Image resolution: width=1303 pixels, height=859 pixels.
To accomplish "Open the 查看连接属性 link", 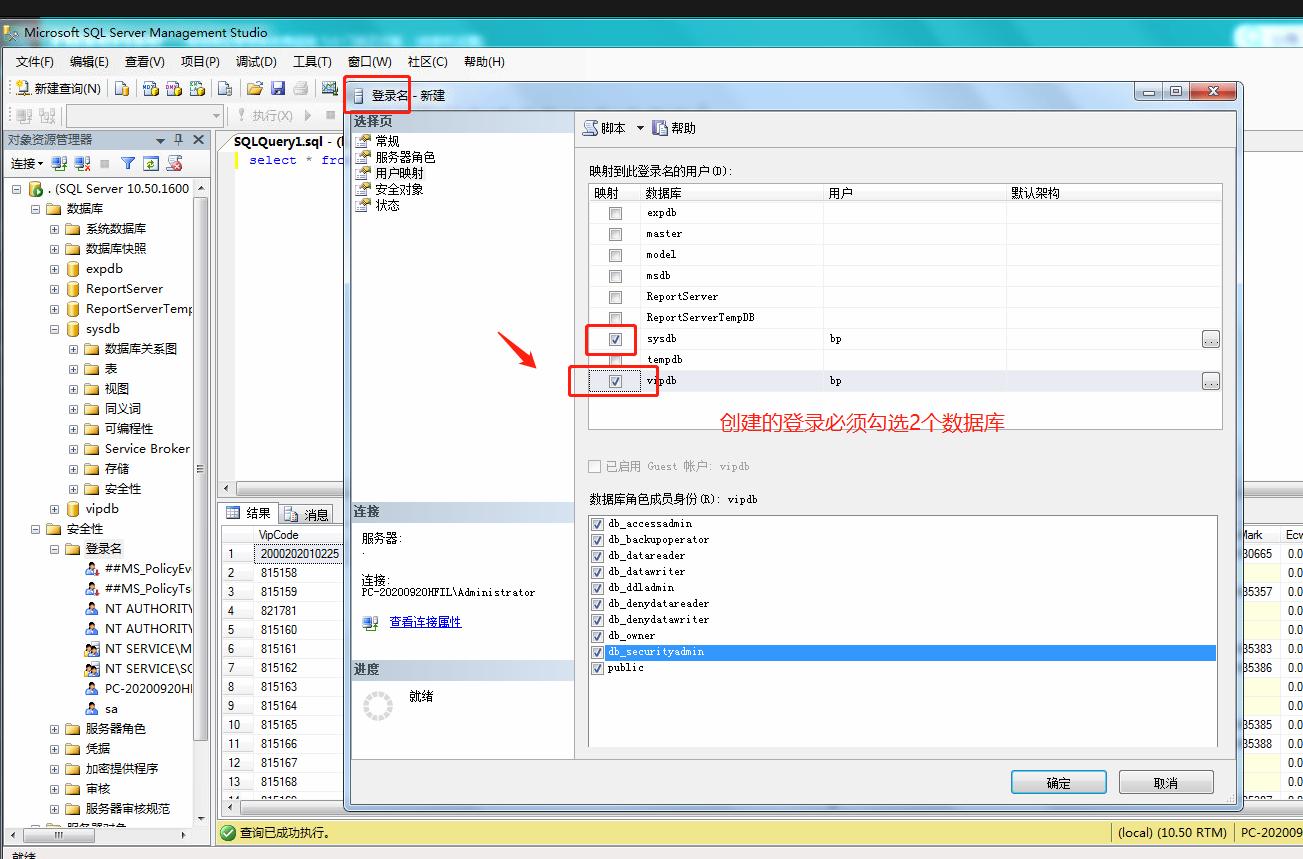I will [x=425, y=622].
